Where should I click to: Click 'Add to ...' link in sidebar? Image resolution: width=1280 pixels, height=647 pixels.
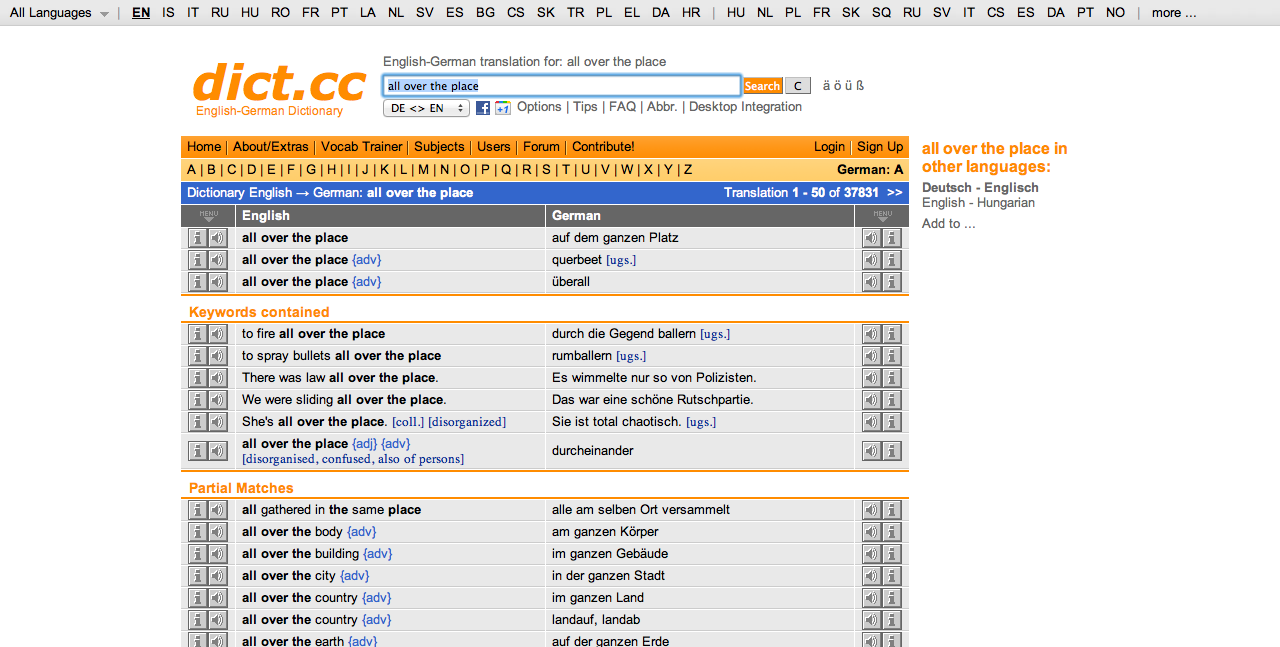pos(948,224)
